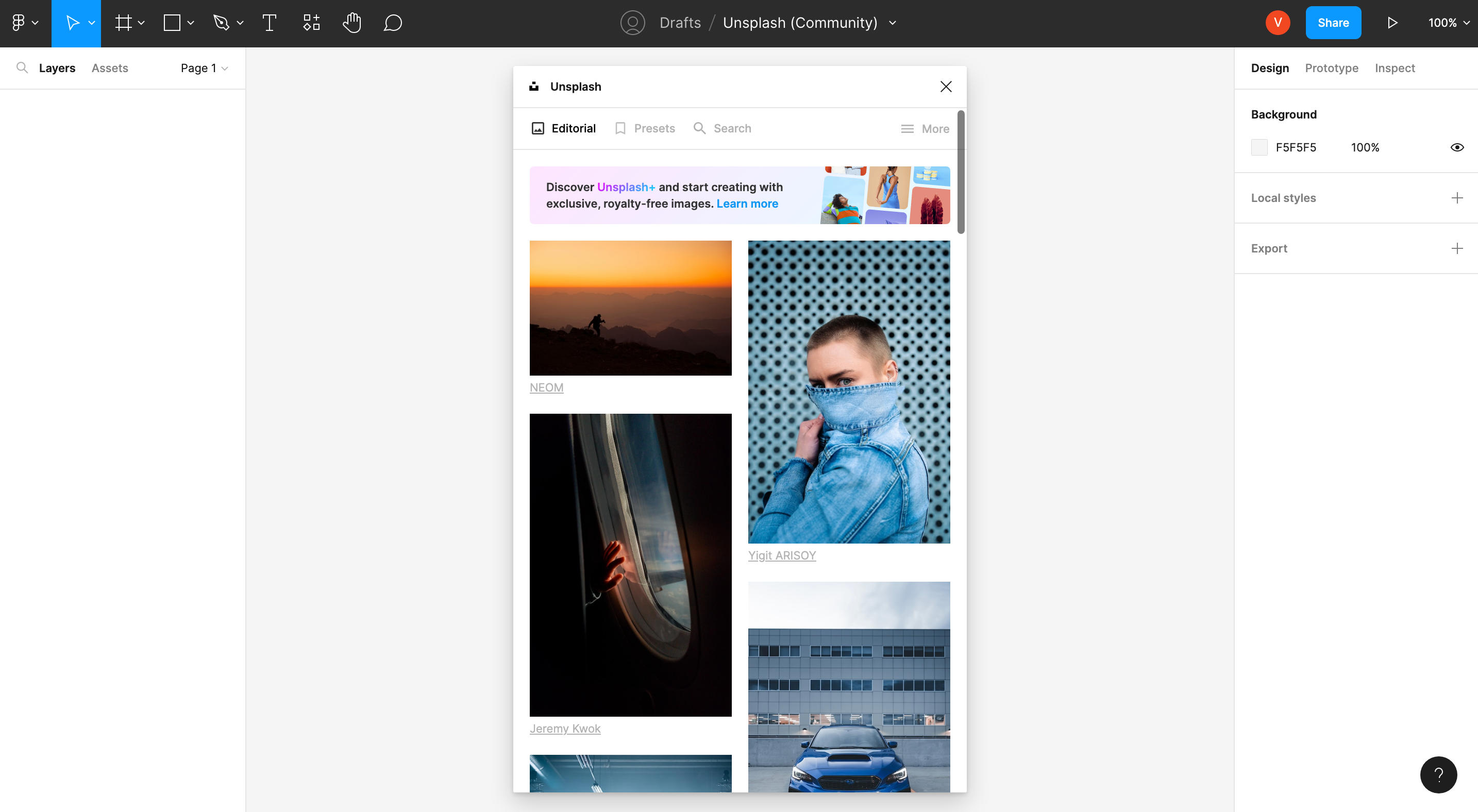Switch to the Assets panel
Viewport: 1478px width, 812px height.
tap(110, 68)
